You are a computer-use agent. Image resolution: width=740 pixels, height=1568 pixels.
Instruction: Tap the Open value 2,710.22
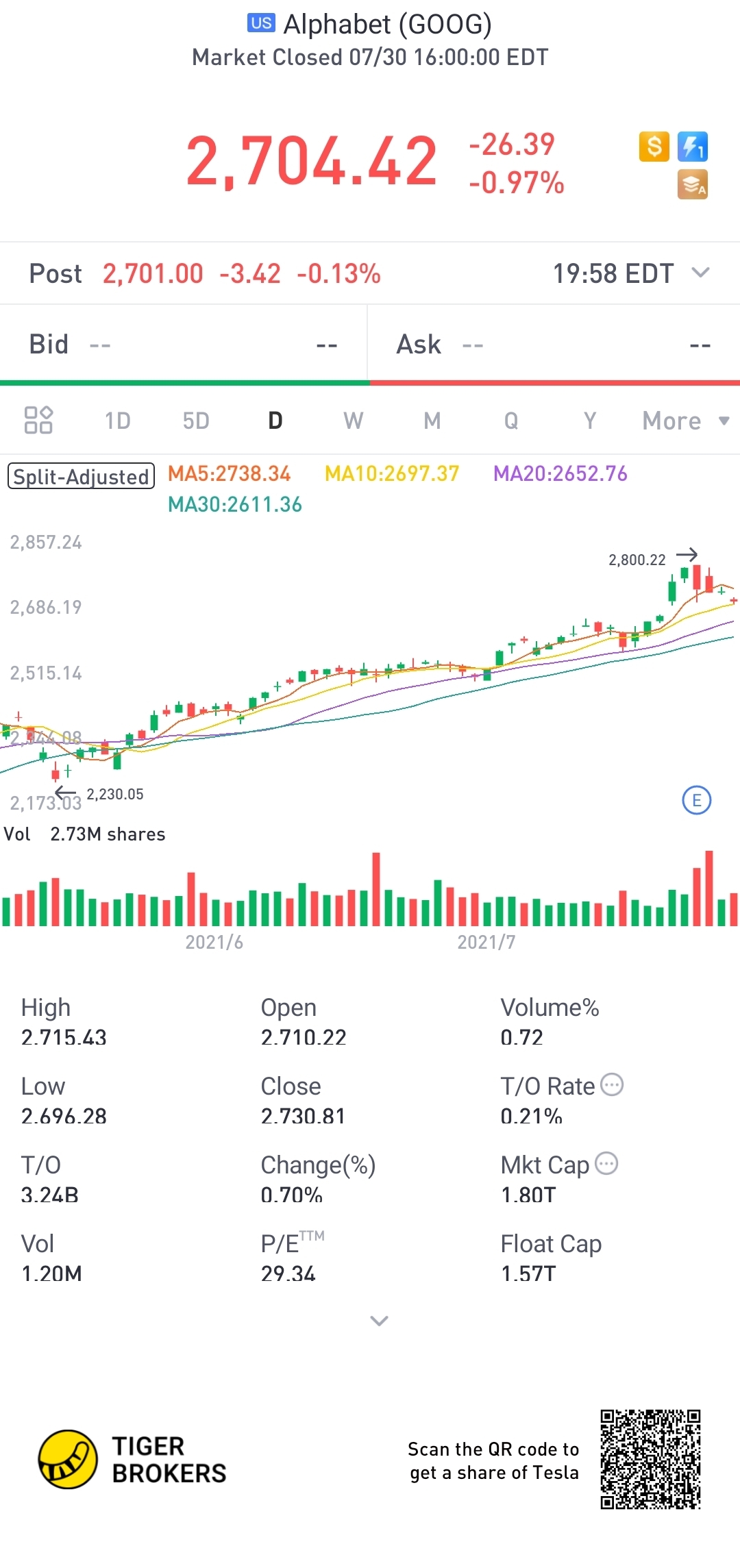pos(304,1037)
